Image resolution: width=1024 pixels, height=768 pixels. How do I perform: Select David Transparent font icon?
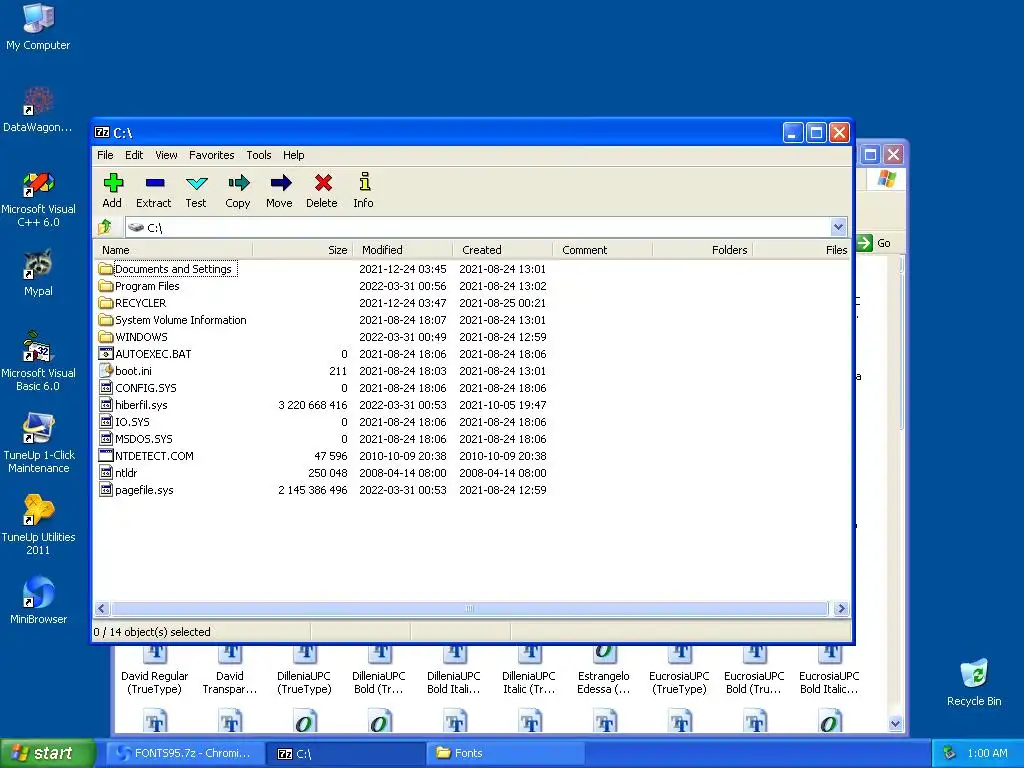230,671
